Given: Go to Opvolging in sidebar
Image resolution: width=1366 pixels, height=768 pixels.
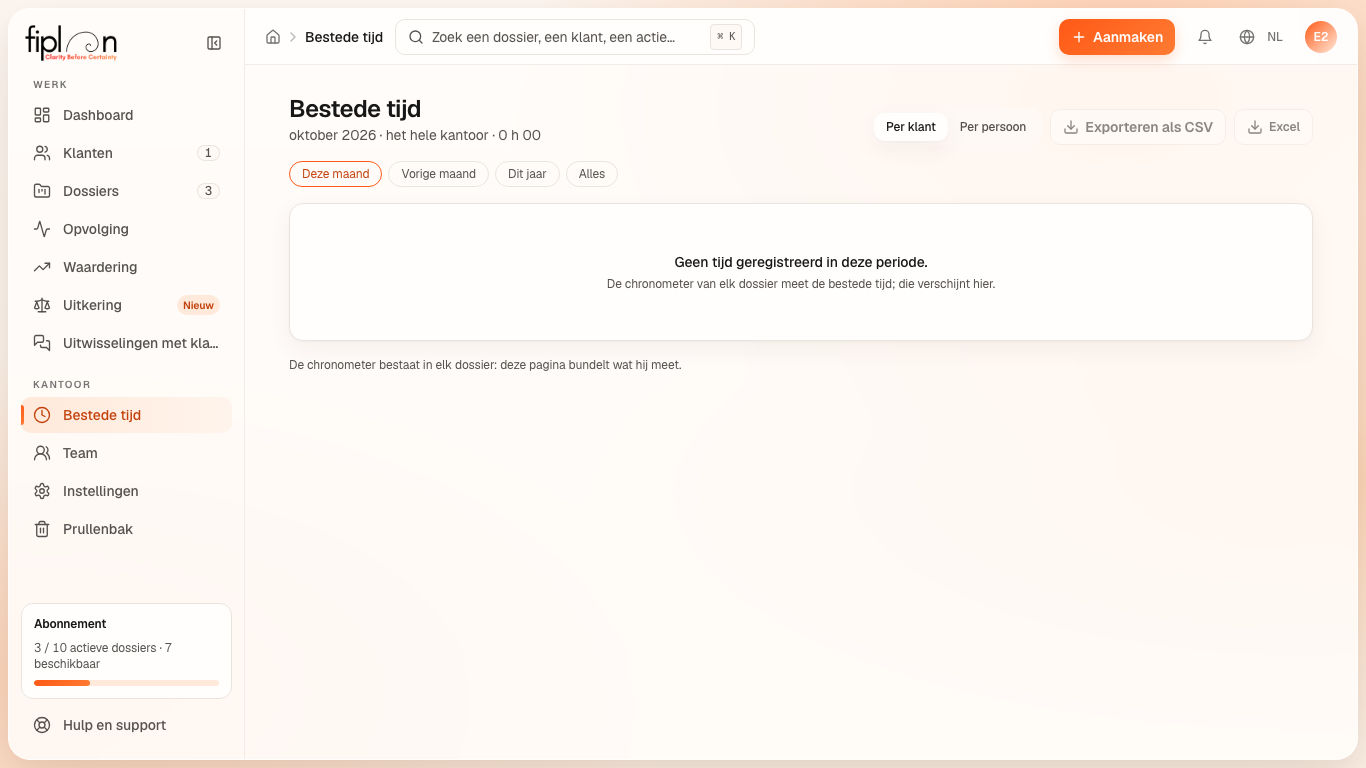Looking at the screenshot, I should (126, 229).
